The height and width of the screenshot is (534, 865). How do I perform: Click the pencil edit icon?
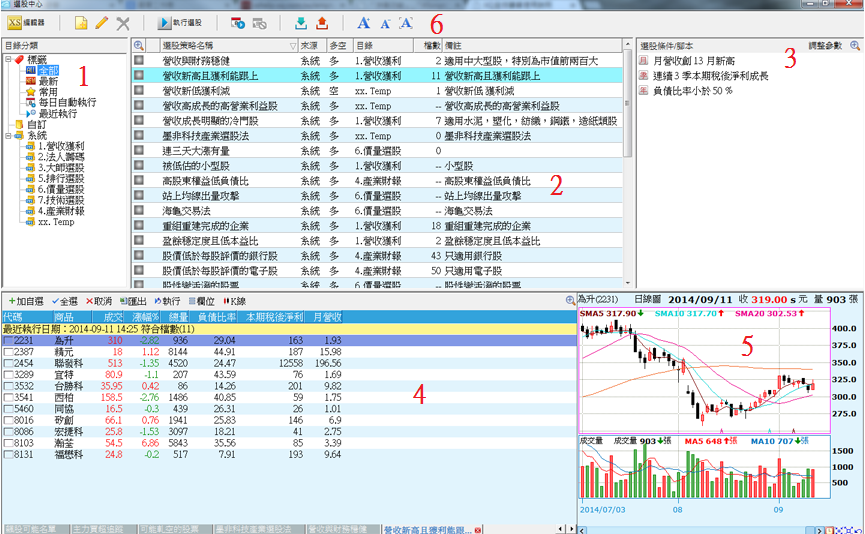(102, 22)
